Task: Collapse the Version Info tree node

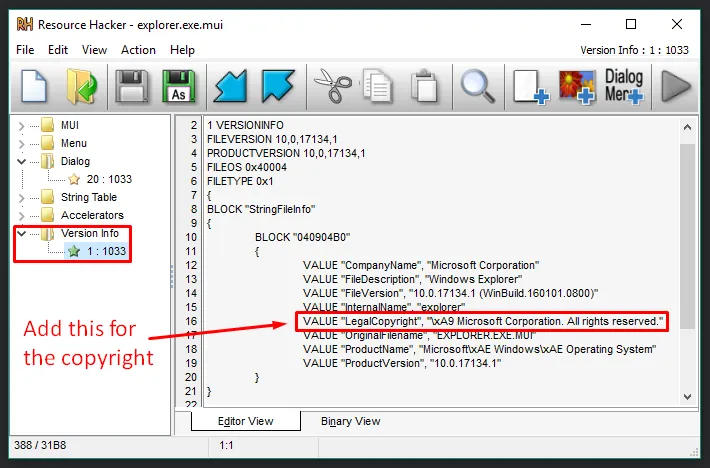Action: click(21, 234)
